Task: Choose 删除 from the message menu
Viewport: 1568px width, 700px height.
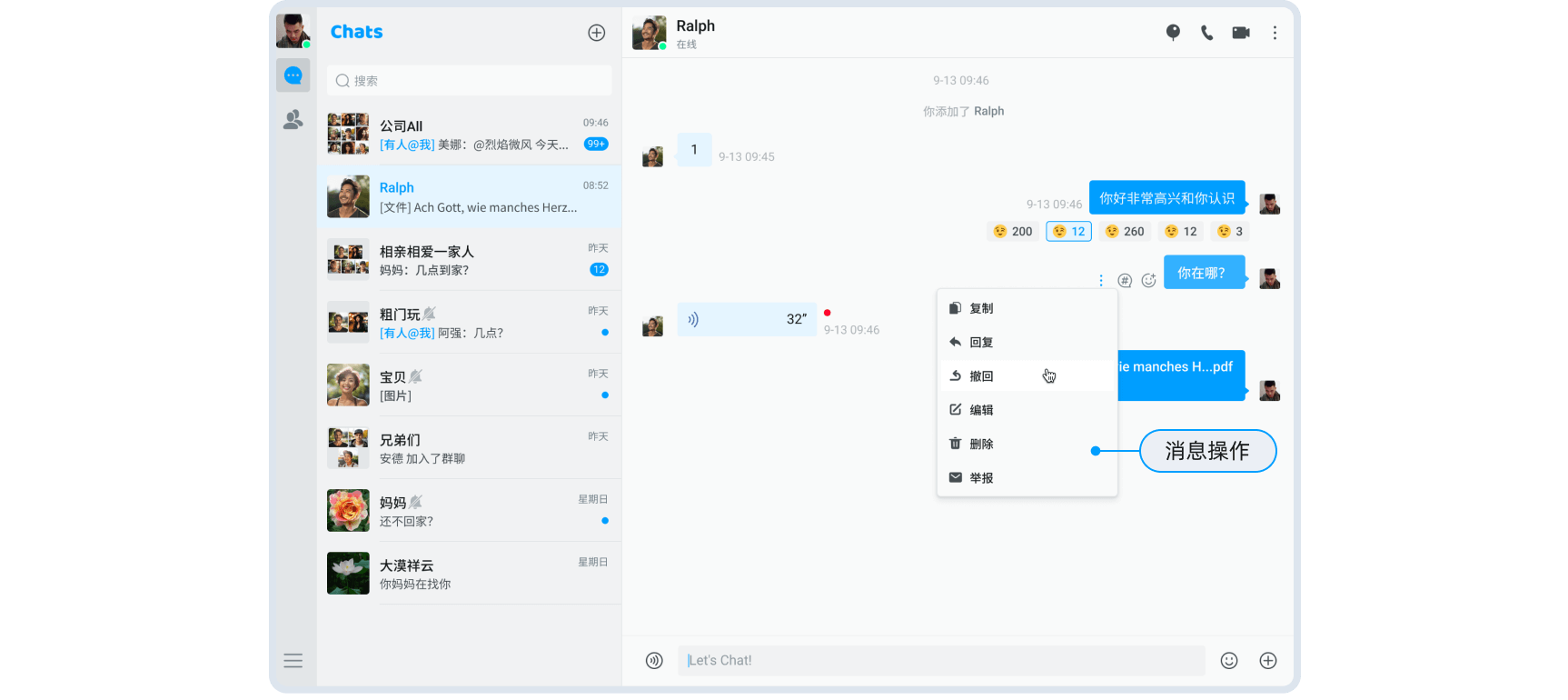Action: coord(1027,444)
